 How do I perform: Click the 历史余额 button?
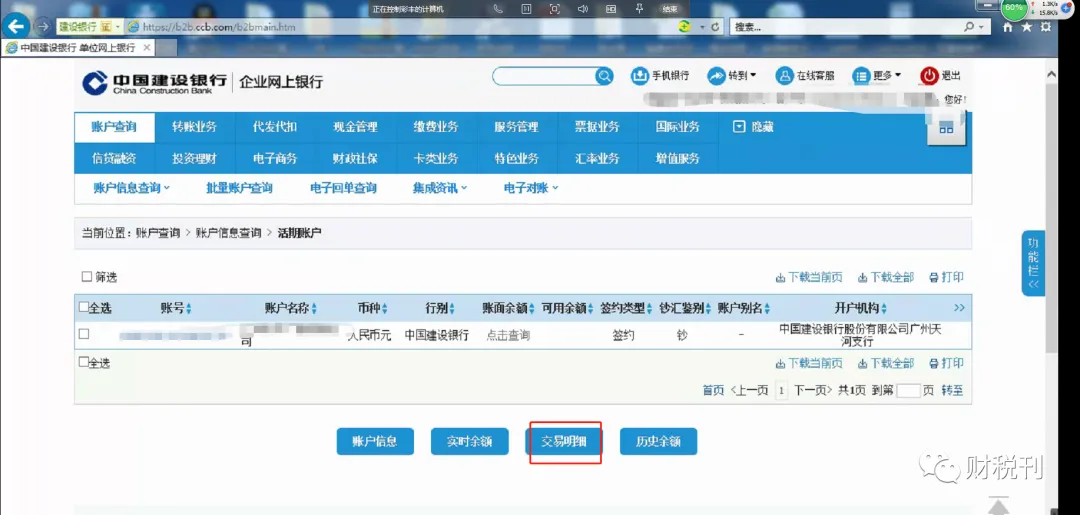click(x=658, y=441)
